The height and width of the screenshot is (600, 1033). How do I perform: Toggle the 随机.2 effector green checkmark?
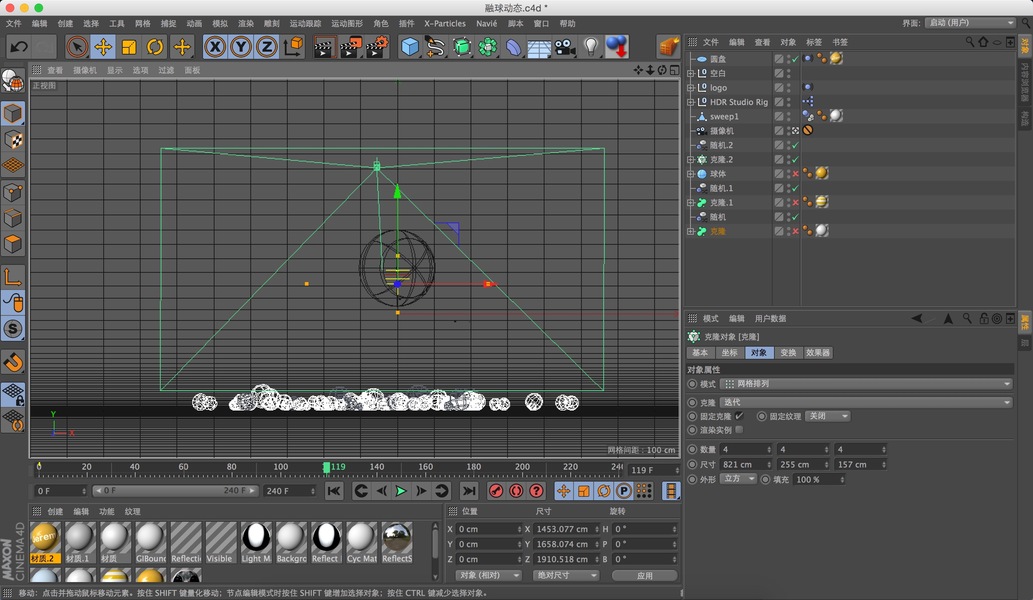(x=795, y=145)
